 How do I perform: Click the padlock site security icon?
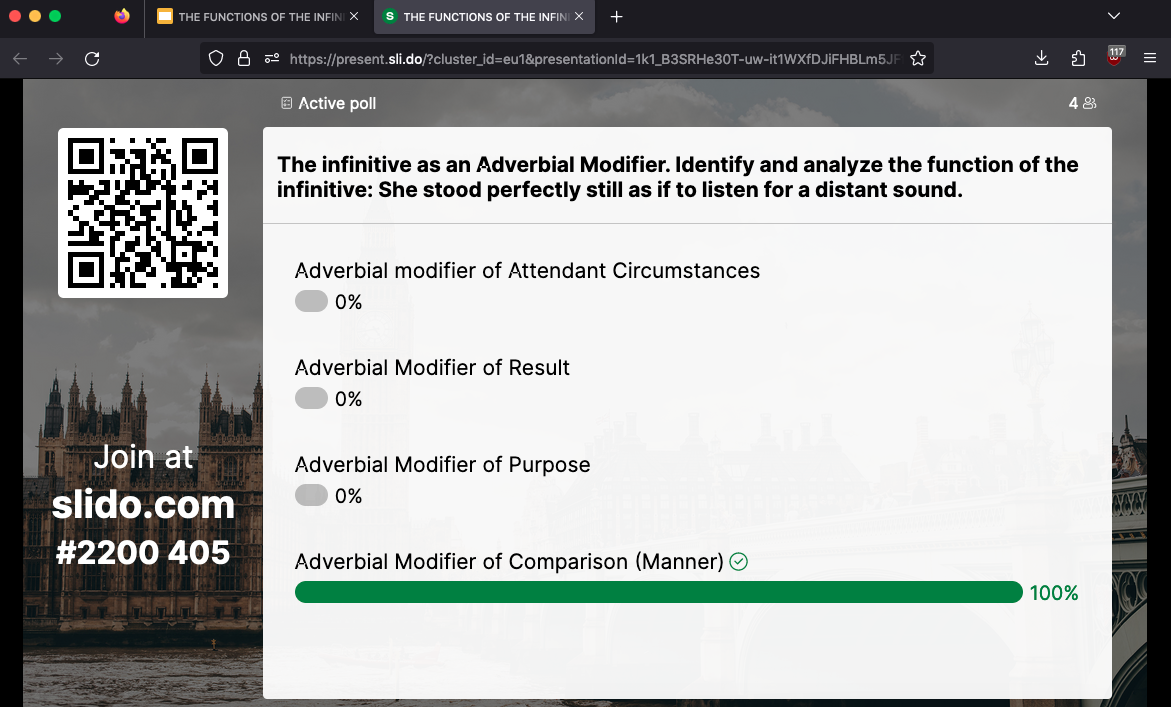click(x=243, y=59)
